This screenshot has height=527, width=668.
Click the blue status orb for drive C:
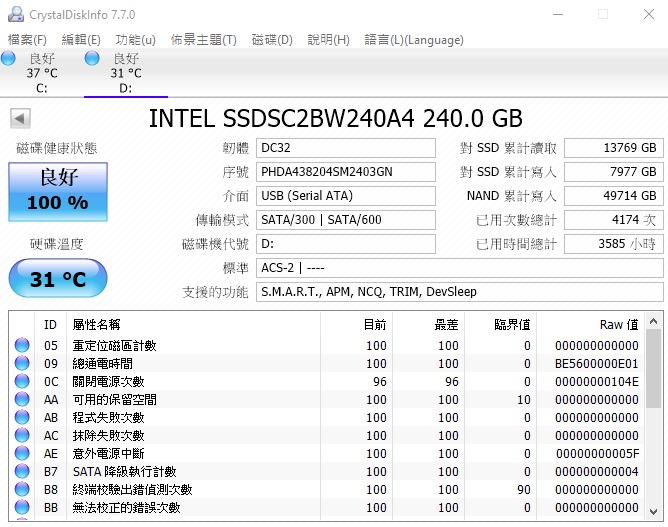[x=8, y=58]
